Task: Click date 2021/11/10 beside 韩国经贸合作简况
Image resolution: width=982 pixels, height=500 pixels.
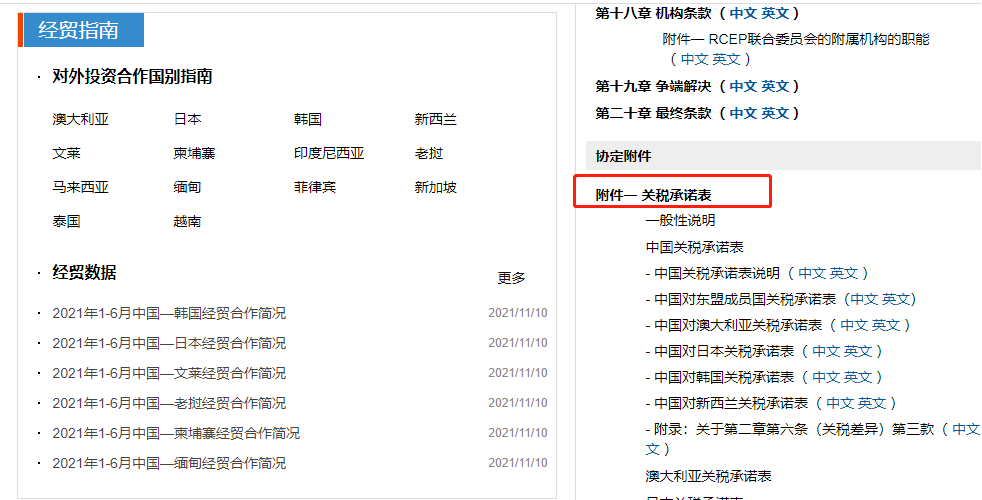Action: (x=518, y=313)
